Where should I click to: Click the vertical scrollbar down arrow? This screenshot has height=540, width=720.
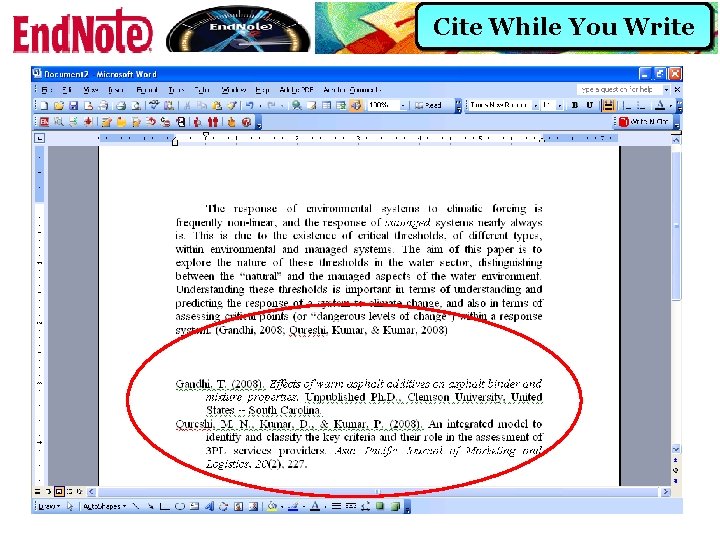click(676, 449)
